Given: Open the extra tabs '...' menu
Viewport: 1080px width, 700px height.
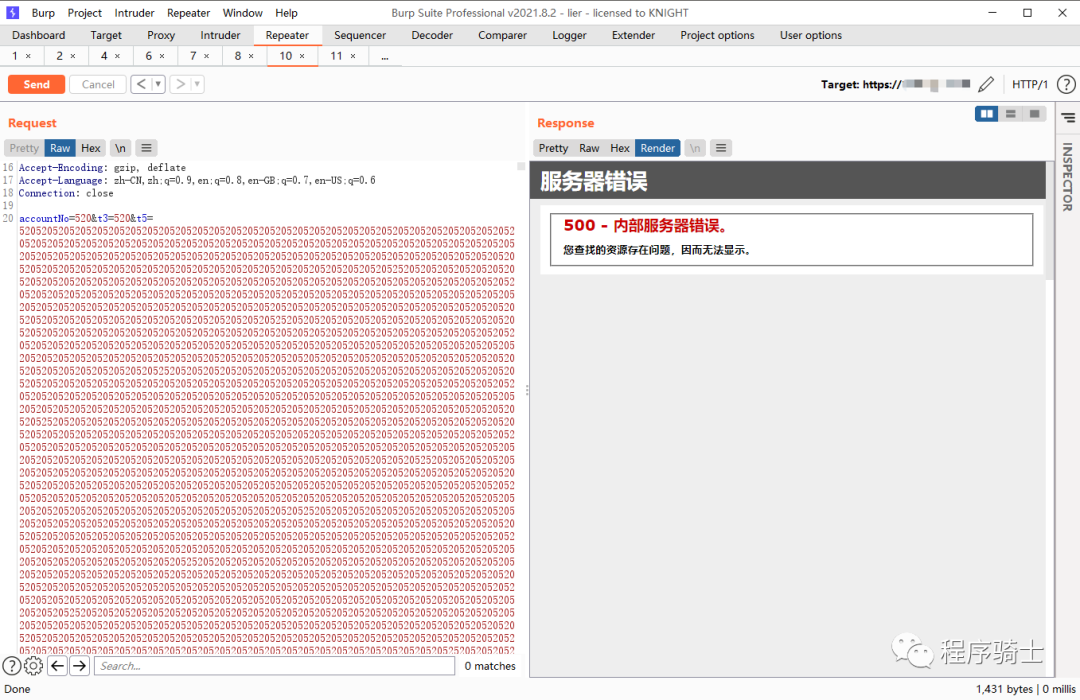Looking at the screenshot, I should tap(385, 57).
